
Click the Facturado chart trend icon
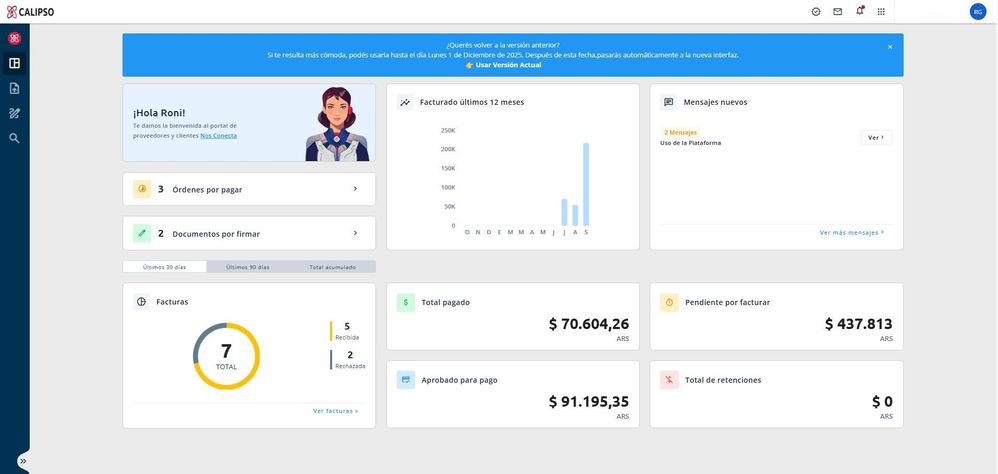tap(405, 102)
